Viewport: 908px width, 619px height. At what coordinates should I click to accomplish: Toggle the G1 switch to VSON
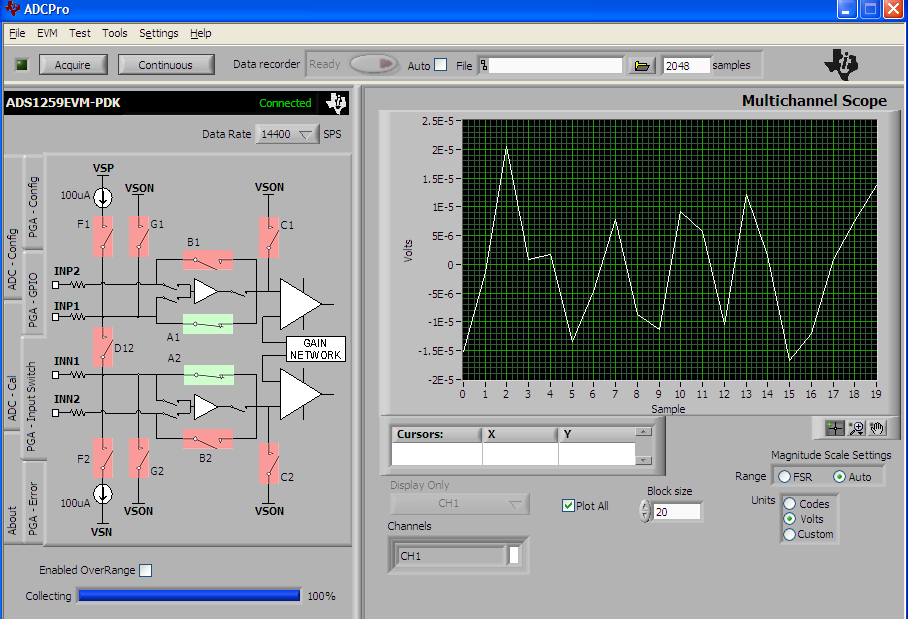pos(139,236)
